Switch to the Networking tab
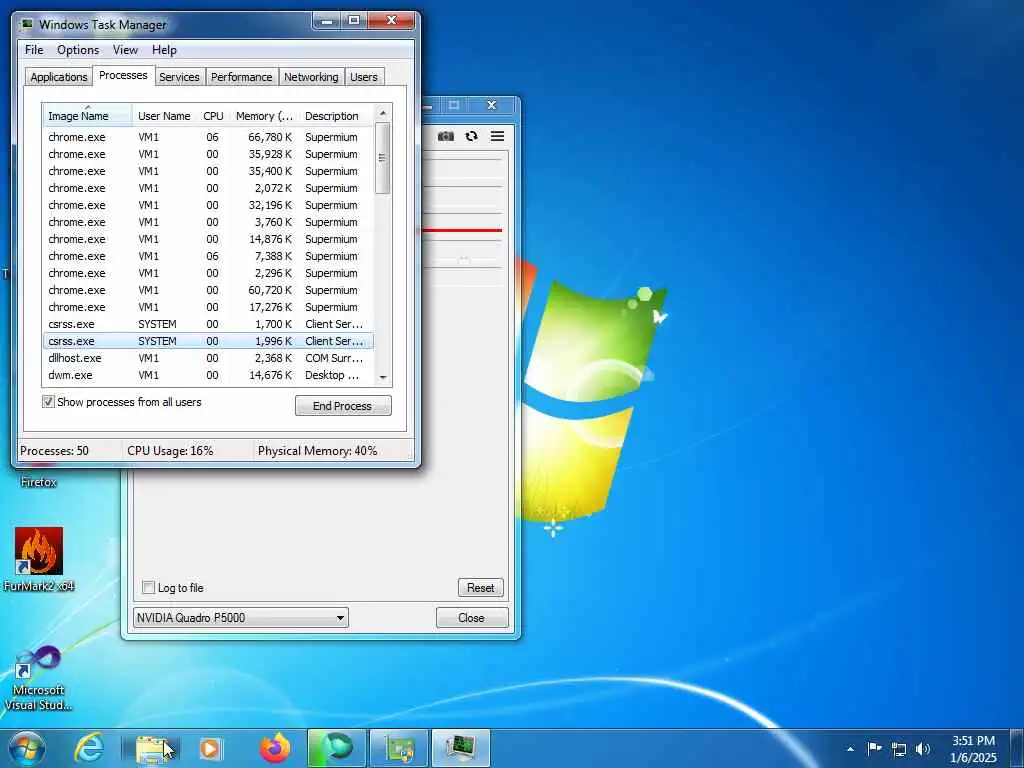The height and width of the screenshot is (768, 1024). [x=311, y=77]
